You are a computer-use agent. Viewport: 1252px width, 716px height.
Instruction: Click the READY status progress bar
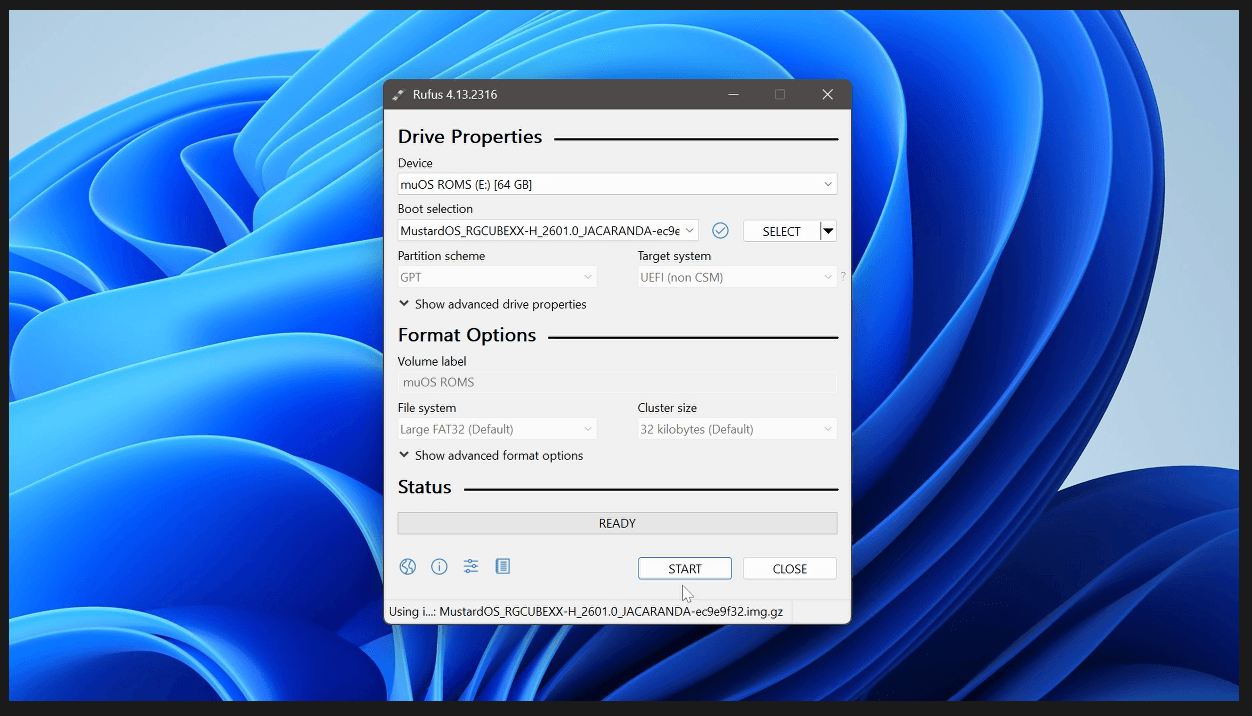pyautogui.click(x=617, y=523)
